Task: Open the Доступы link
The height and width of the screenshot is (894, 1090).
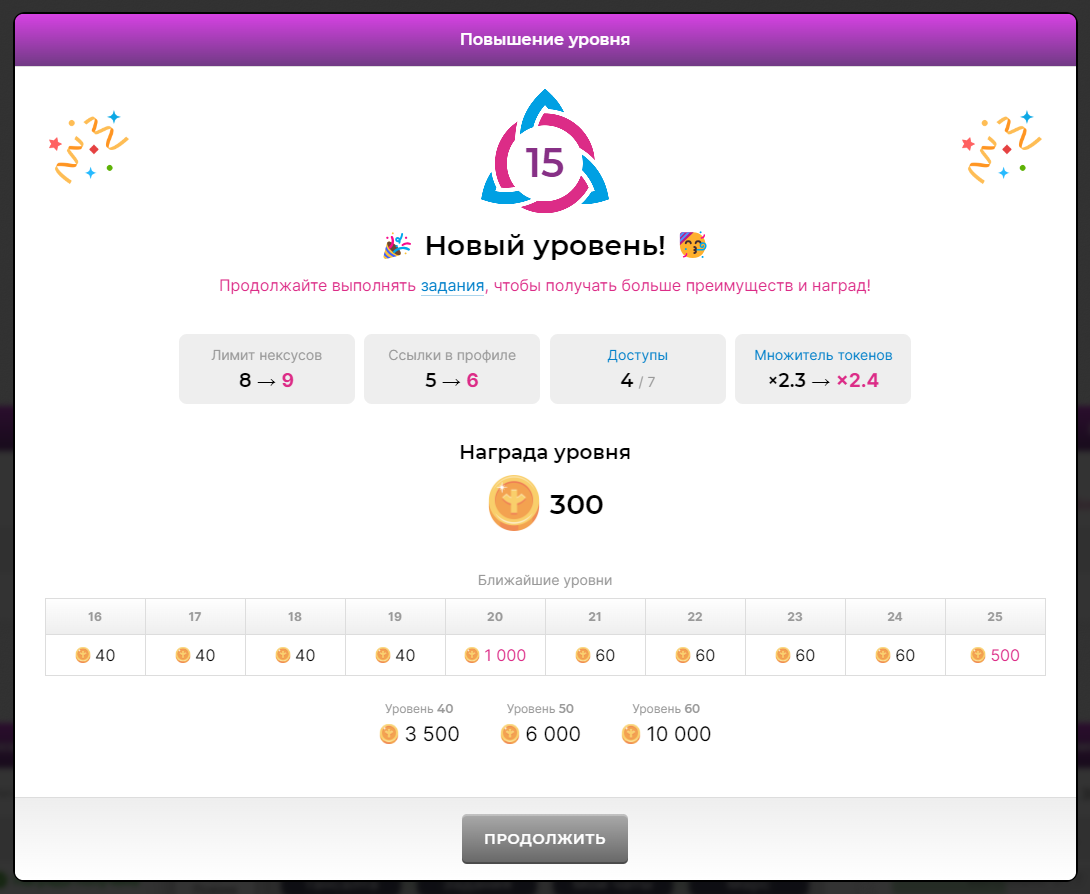Action: click(637, 355)
